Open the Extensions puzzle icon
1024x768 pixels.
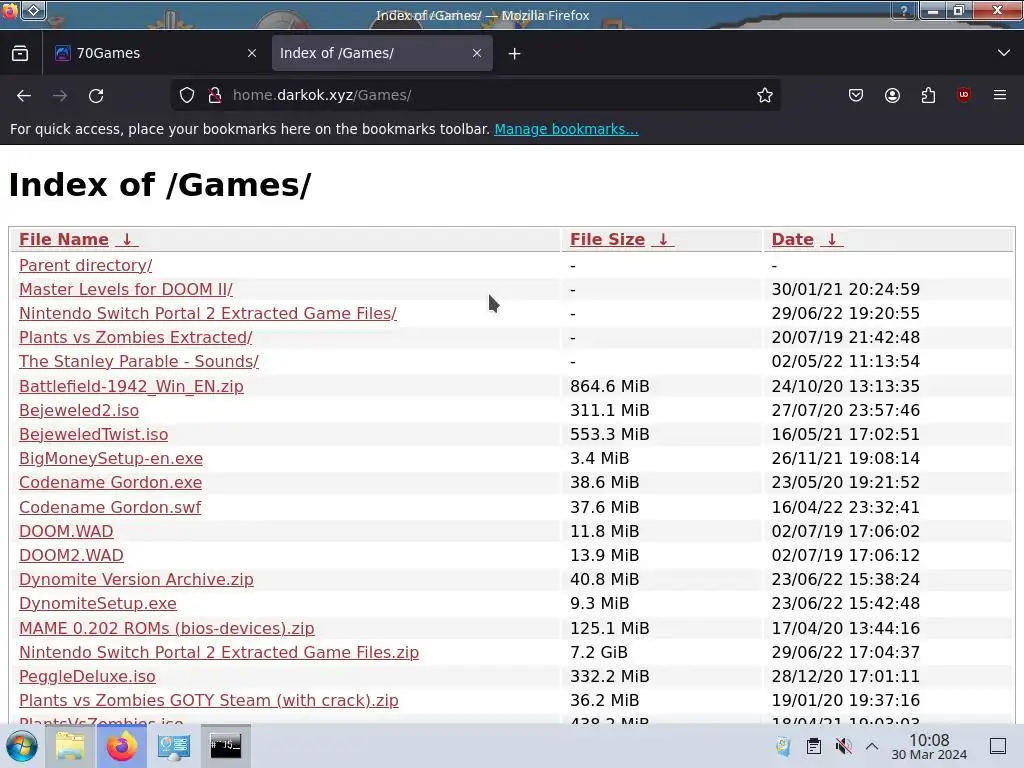pyautogui.click(x=928, y=95)
